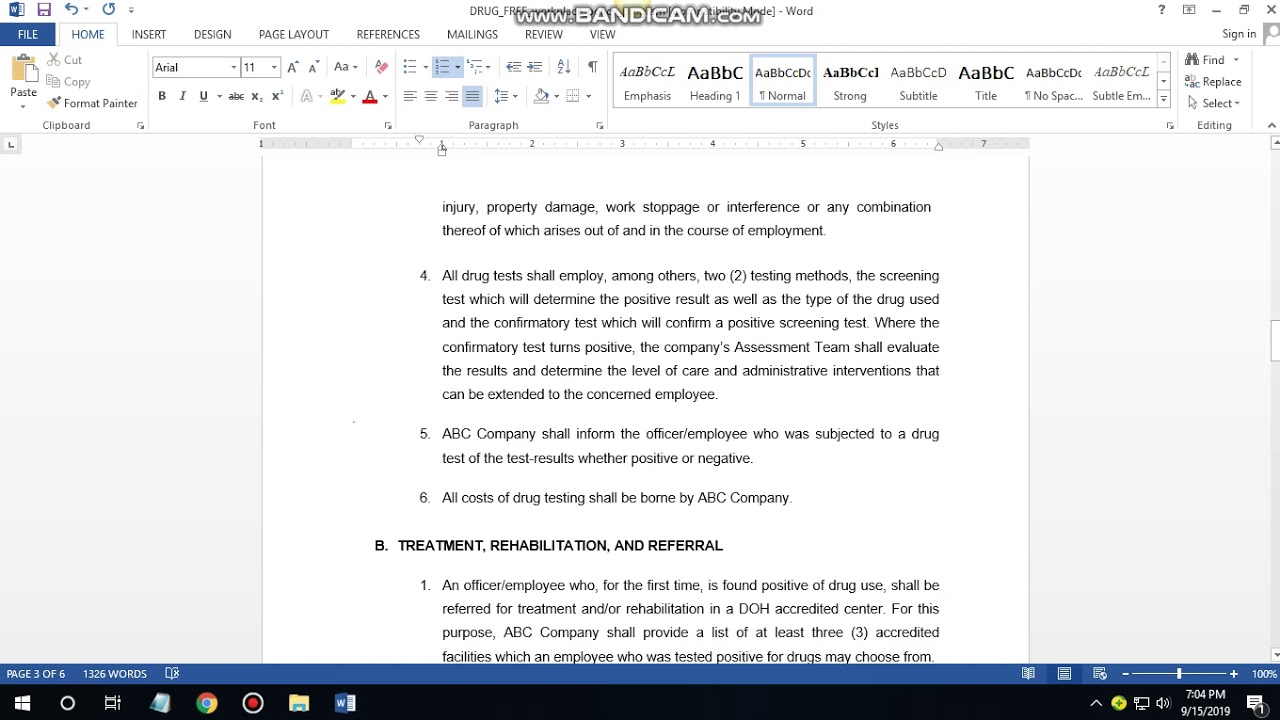1280x720 pixels.
Task: Expand the Styles gallery
Action: pos(1164,99)
